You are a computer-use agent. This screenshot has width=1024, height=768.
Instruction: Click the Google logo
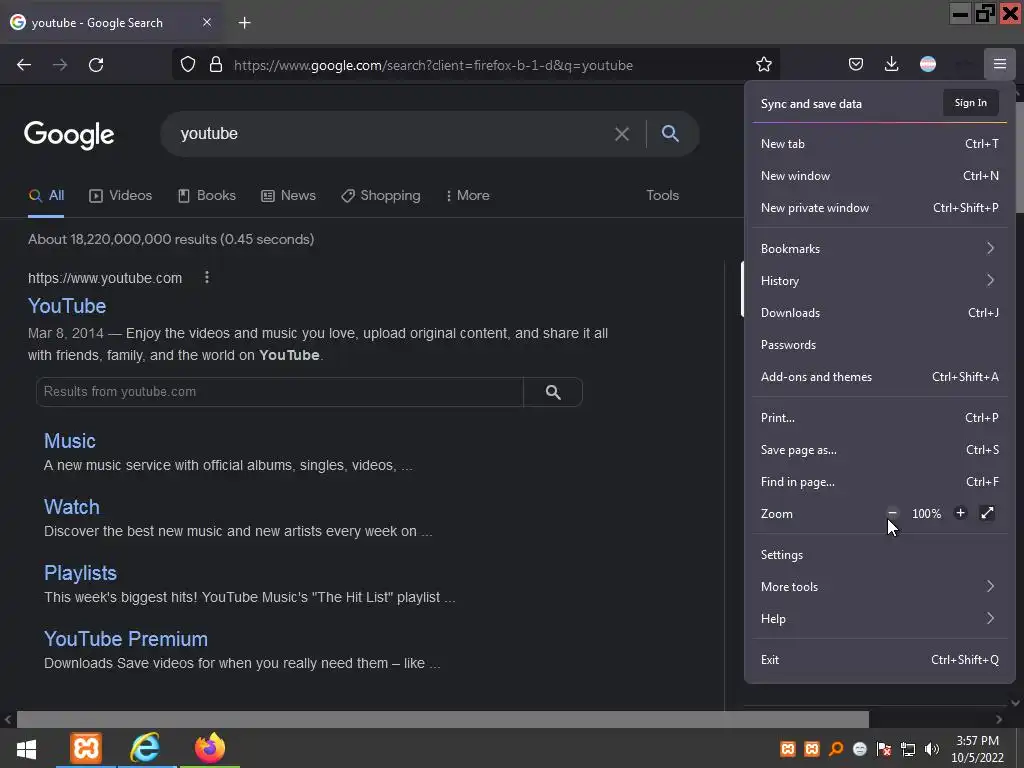coord(69,135)
